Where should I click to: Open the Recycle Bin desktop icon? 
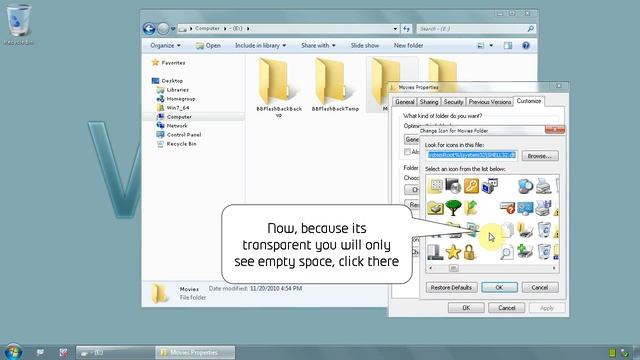tap(19, 24)
